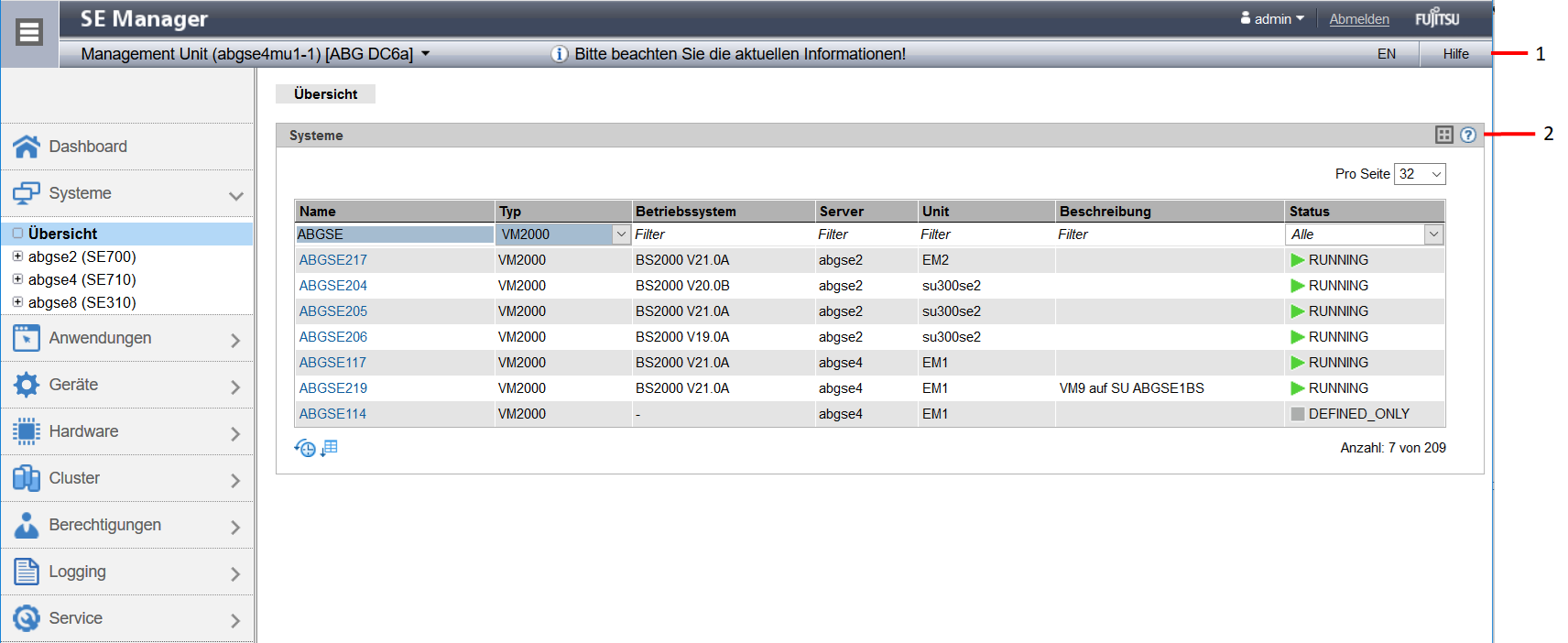Select the Übersicht tab

(x=325, y=93)
